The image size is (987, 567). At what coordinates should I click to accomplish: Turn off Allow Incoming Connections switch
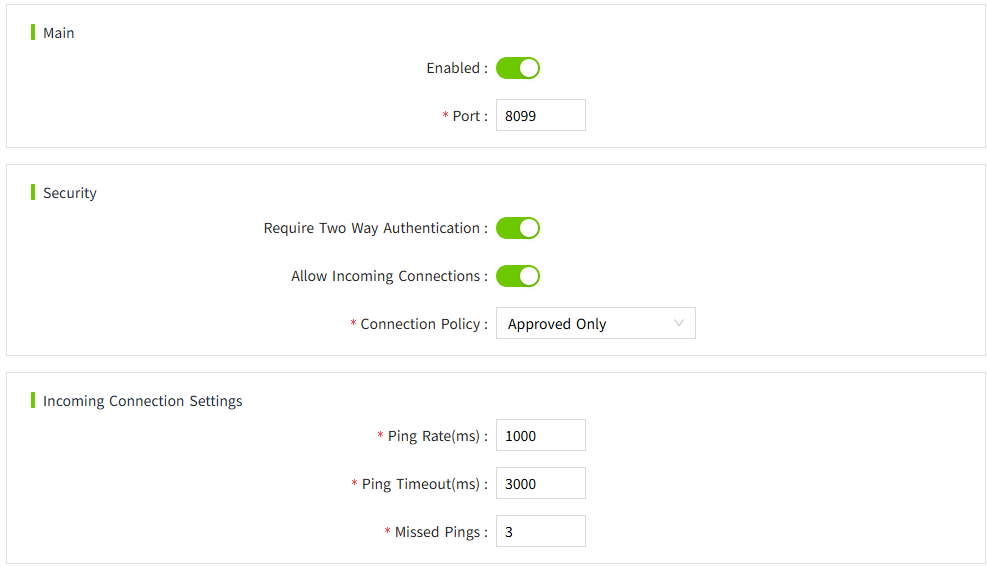tap(518, 276)
